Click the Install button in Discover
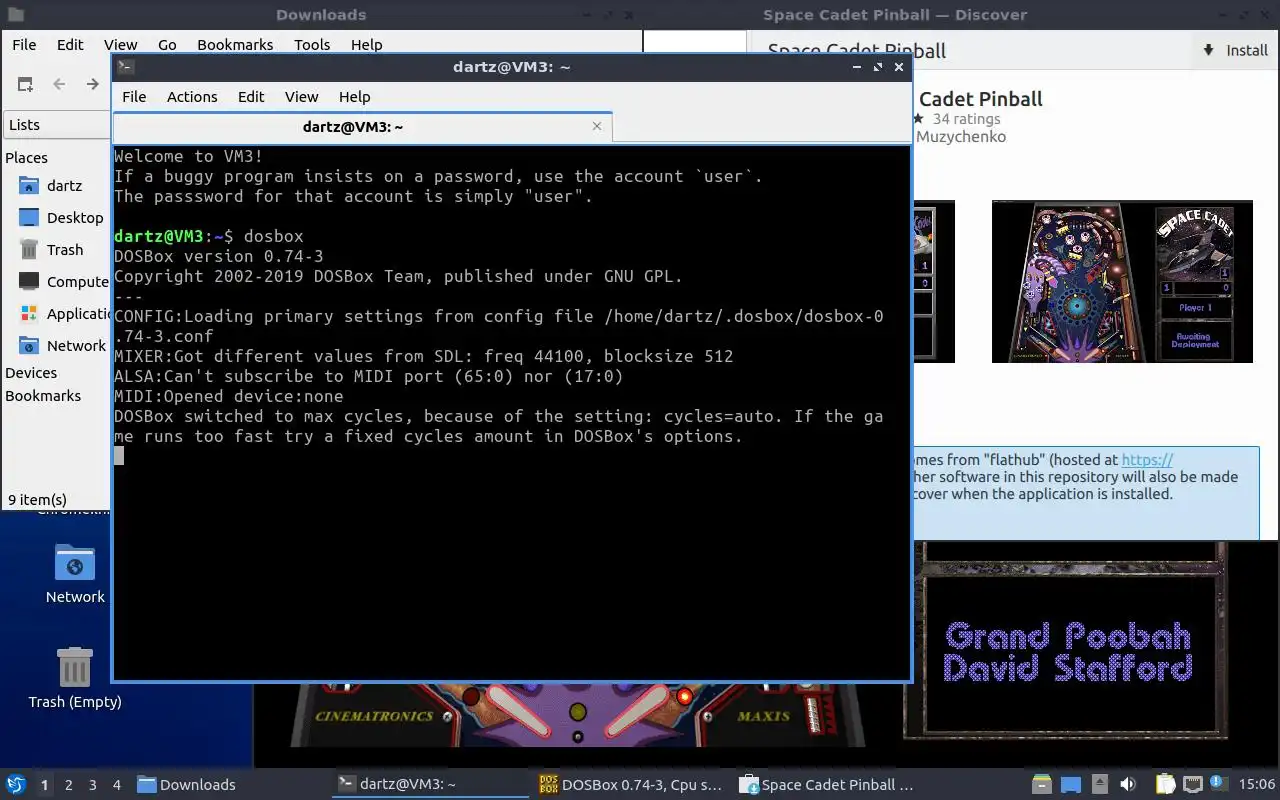The width and height of the screenshot is (1280, 800). [x=1235, y=50]
